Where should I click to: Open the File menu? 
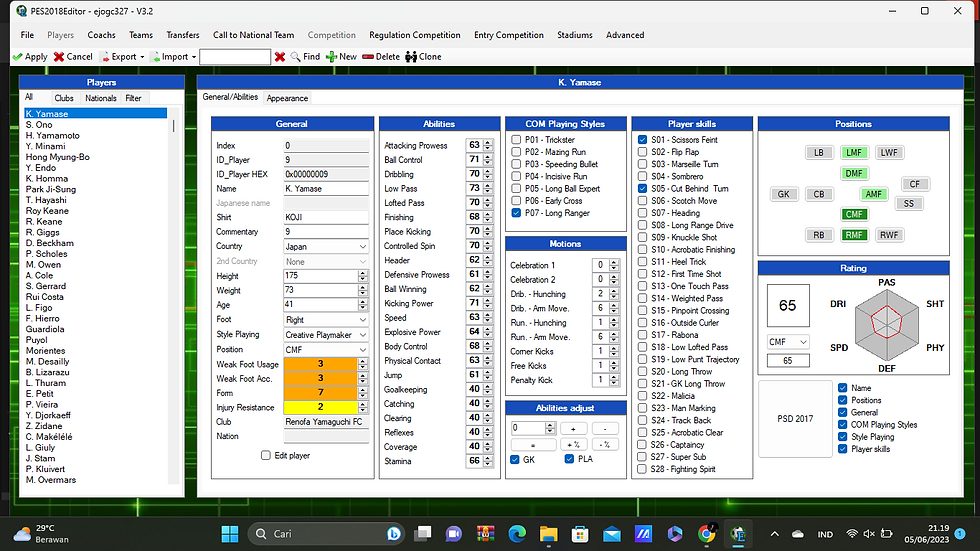click(x=27, y=35)
